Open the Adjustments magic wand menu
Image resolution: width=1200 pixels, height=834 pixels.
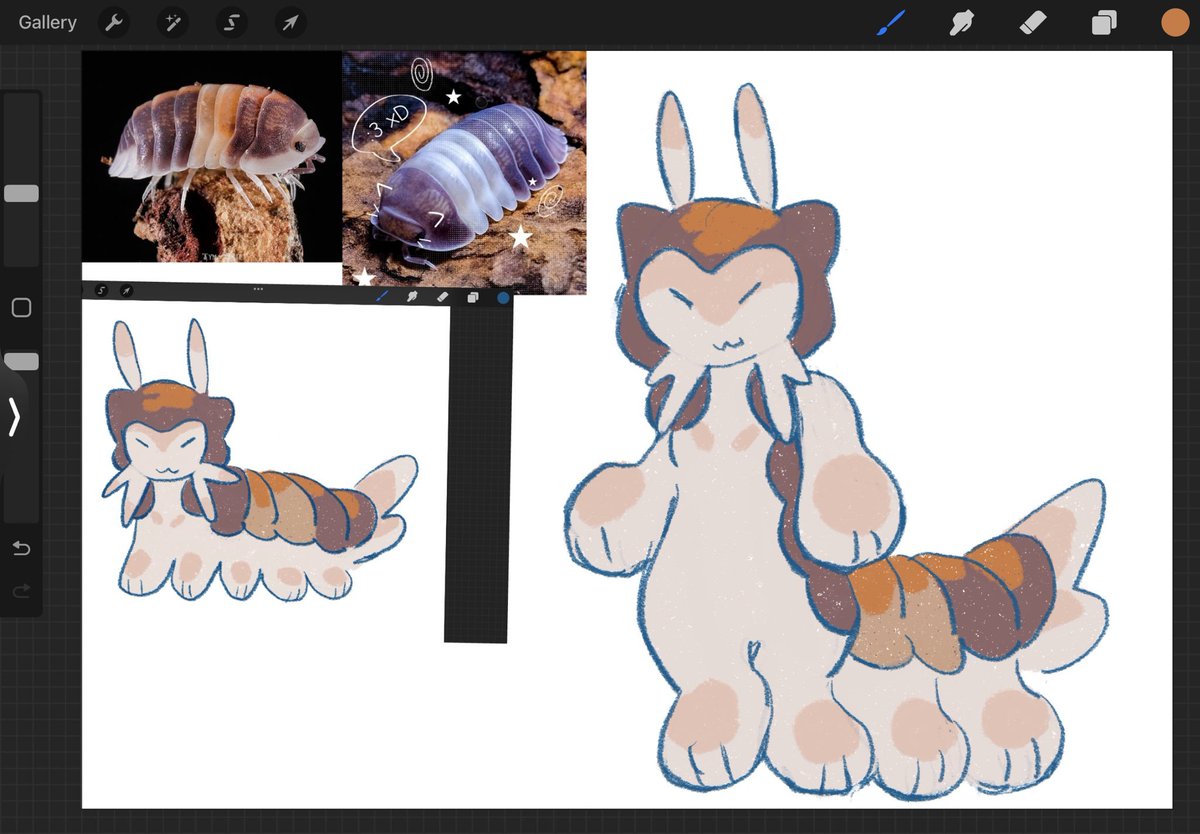172,22
